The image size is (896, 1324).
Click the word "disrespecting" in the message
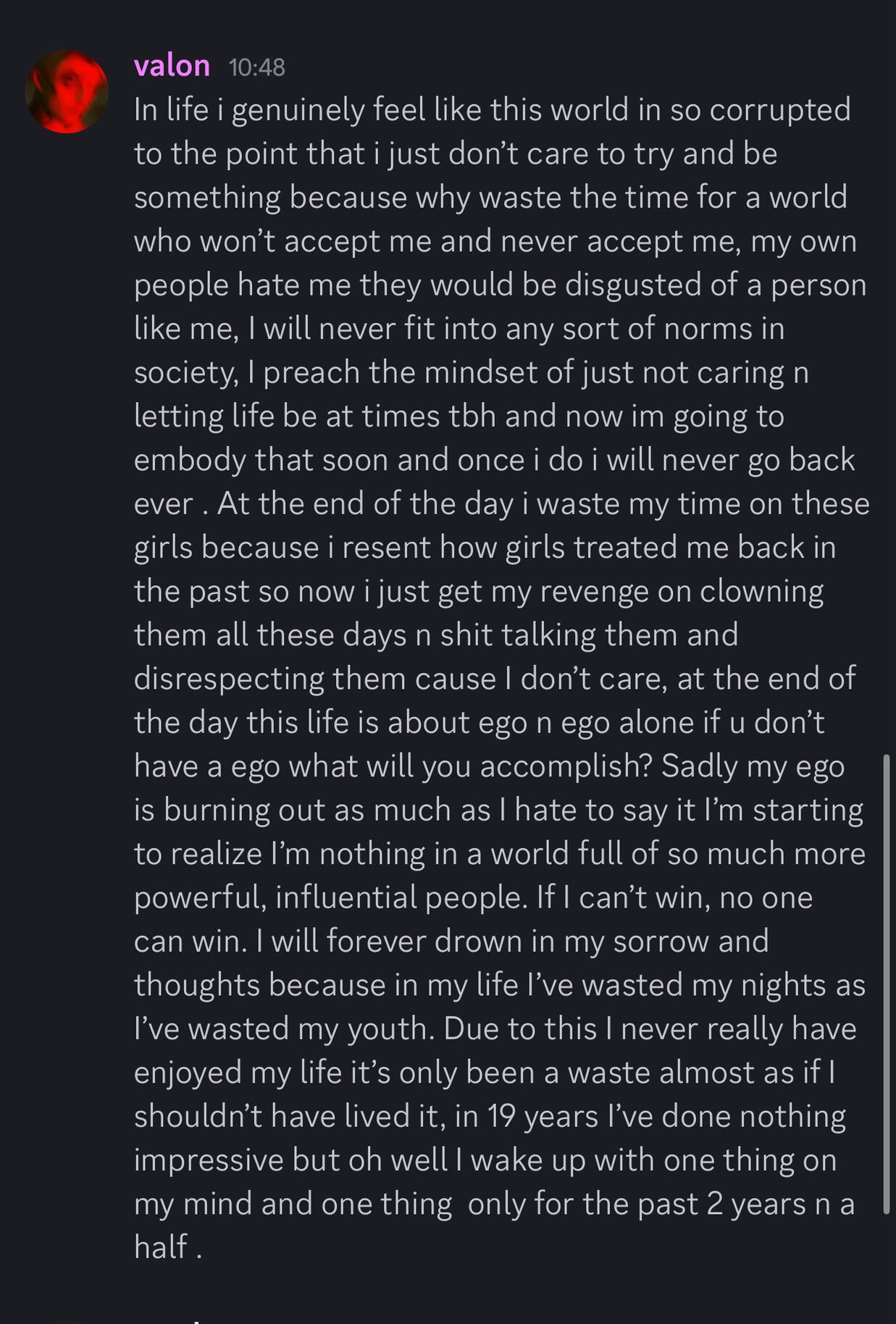228,679
